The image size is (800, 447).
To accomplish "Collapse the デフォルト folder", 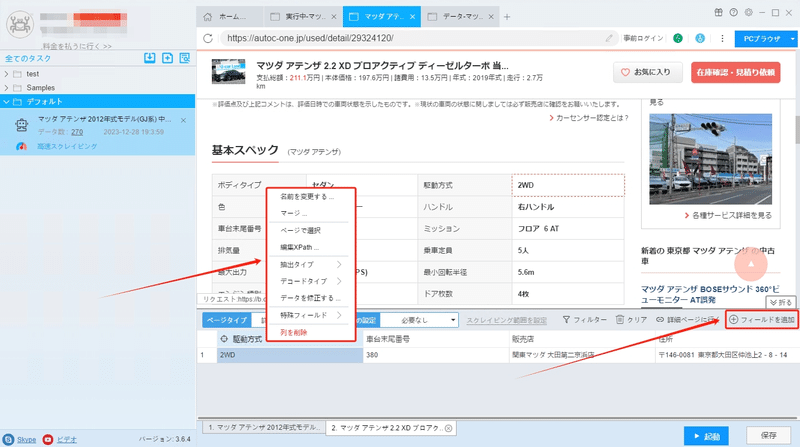I will pos(6,102).
